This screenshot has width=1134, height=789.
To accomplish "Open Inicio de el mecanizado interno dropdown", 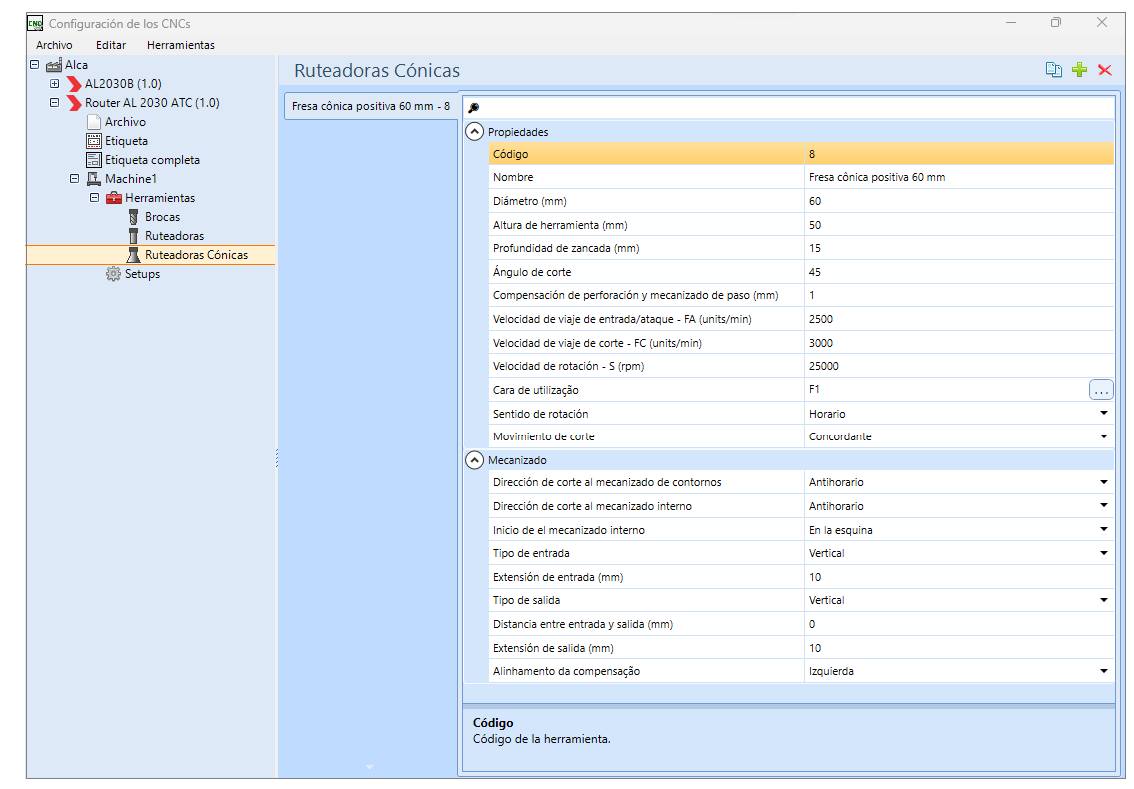I will click(x=1104, y=529).
